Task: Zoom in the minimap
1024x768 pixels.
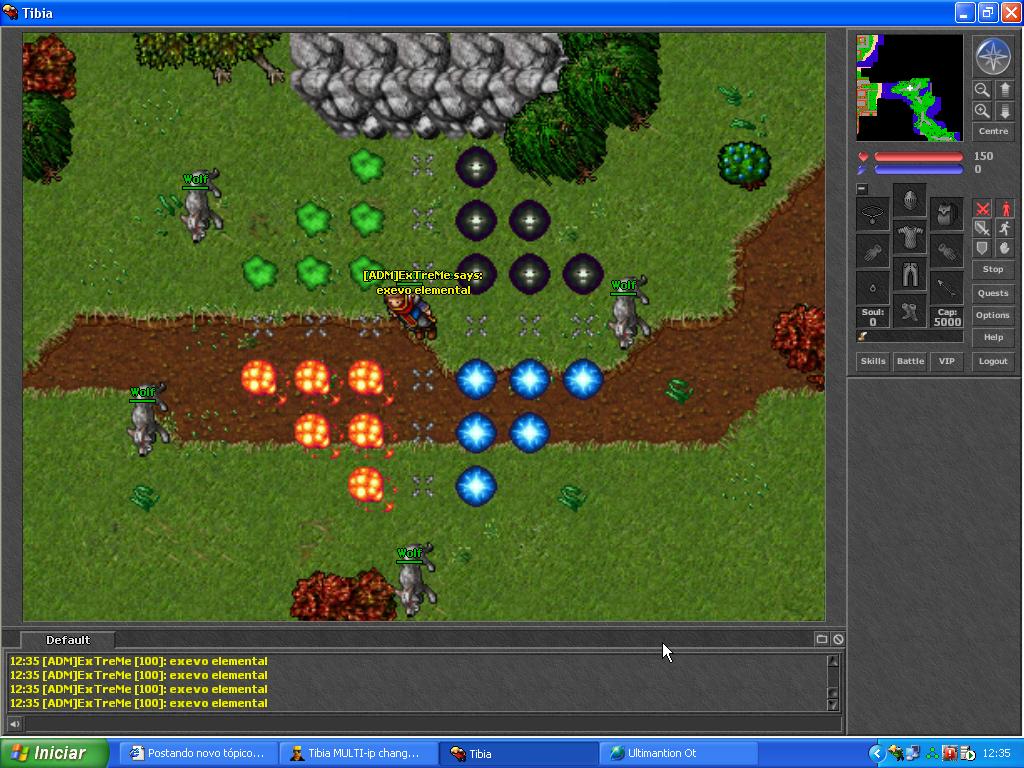Action: 982,111
